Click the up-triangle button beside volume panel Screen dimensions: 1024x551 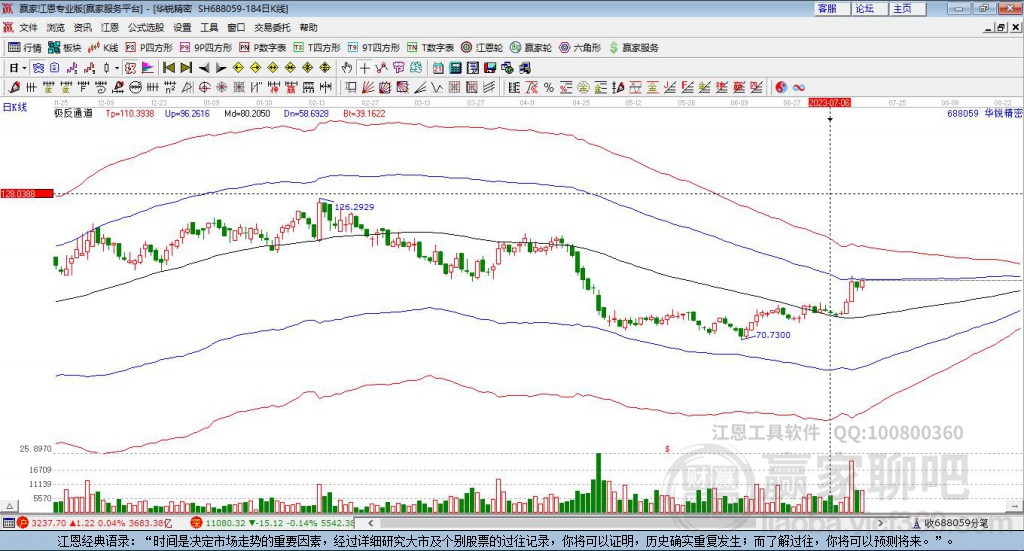[x=9, y=507]
